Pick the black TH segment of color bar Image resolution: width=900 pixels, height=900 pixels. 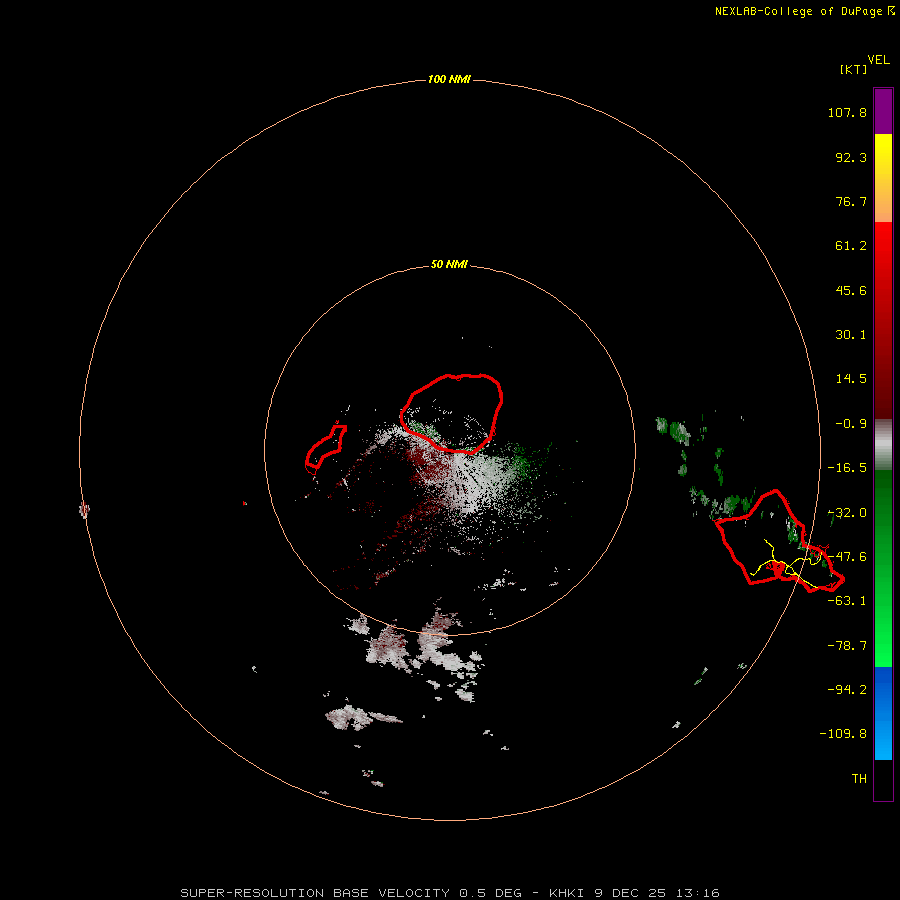click(883, 779)
